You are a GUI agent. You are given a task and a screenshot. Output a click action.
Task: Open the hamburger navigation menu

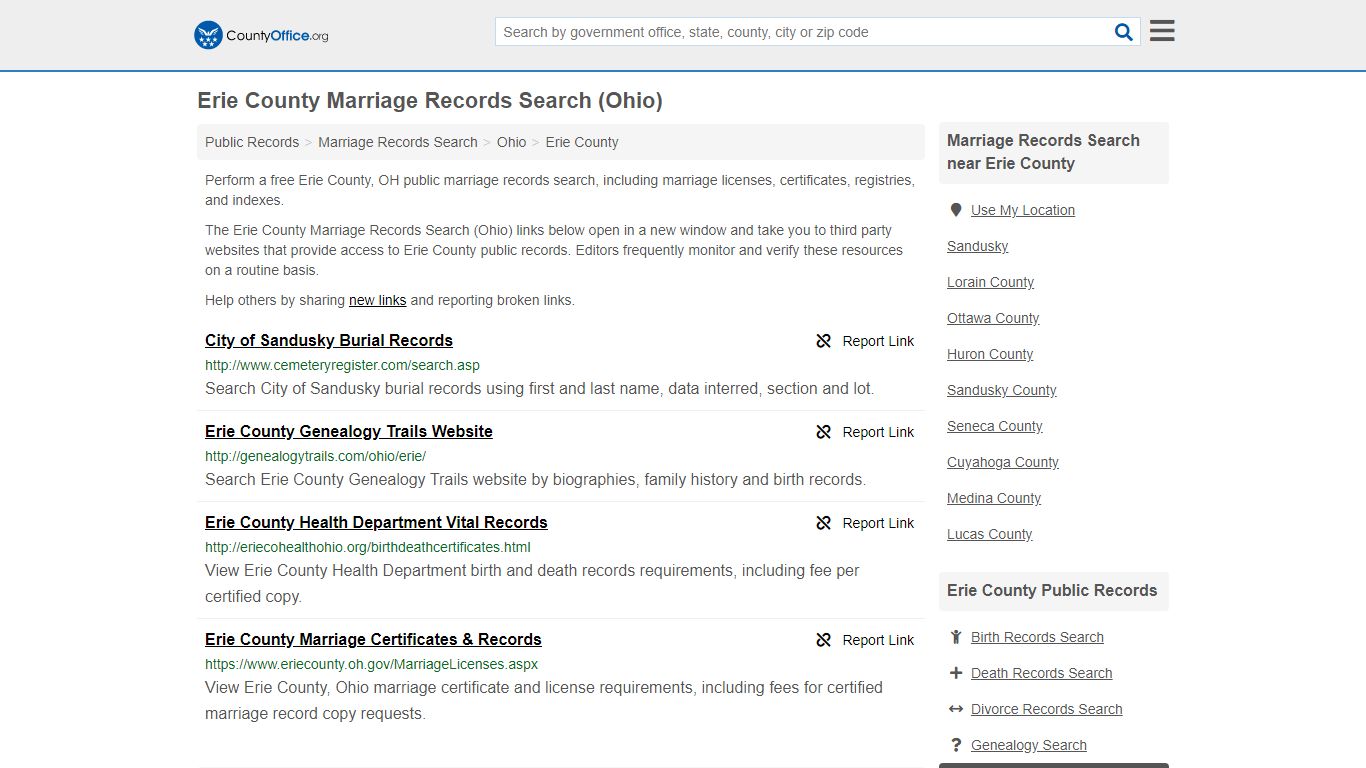point(1161,30)
